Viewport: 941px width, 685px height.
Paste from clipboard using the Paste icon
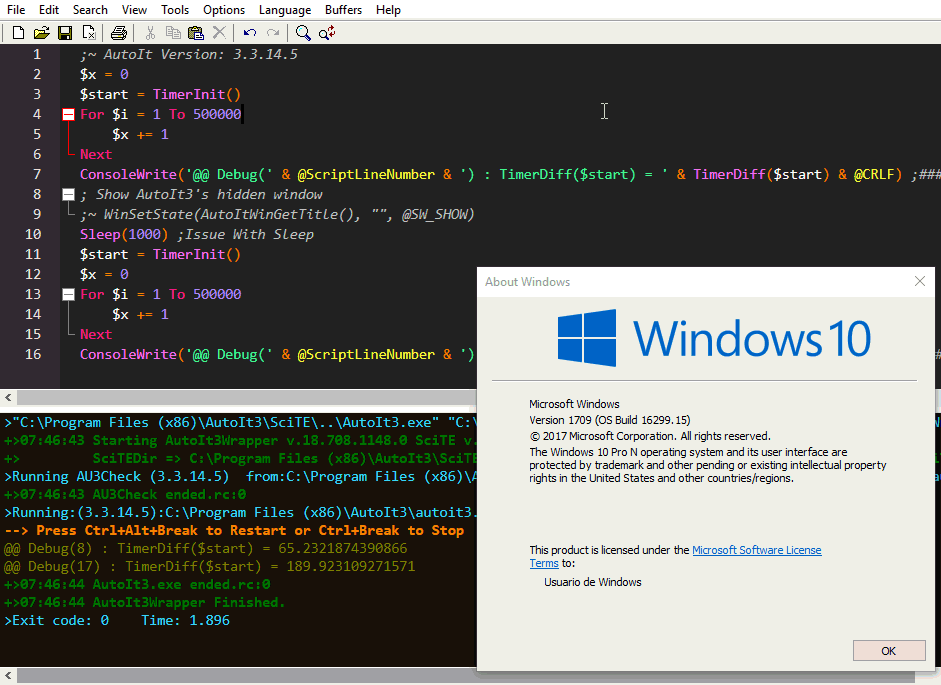click(196, 32)
